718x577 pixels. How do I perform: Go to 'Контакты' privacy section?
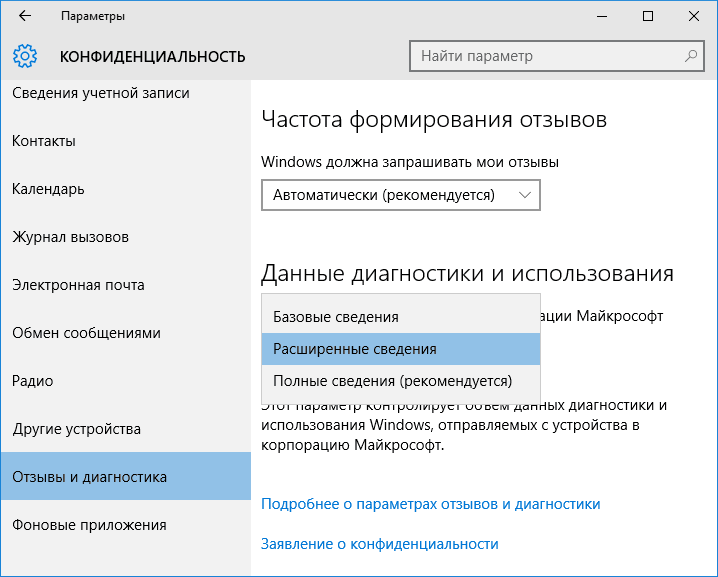[x=44, y=141]
